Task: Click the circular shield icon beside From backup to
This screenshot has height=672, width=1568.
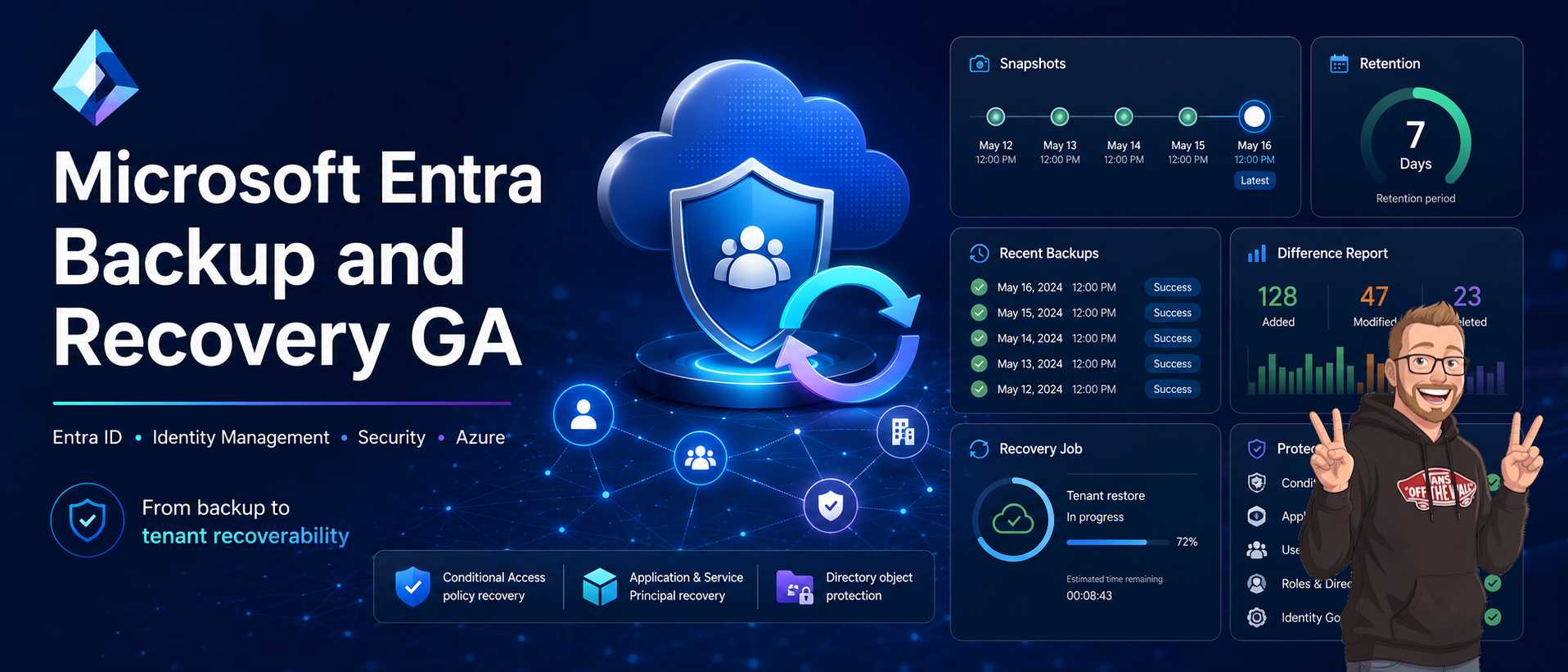Action: tap(88, 521)
